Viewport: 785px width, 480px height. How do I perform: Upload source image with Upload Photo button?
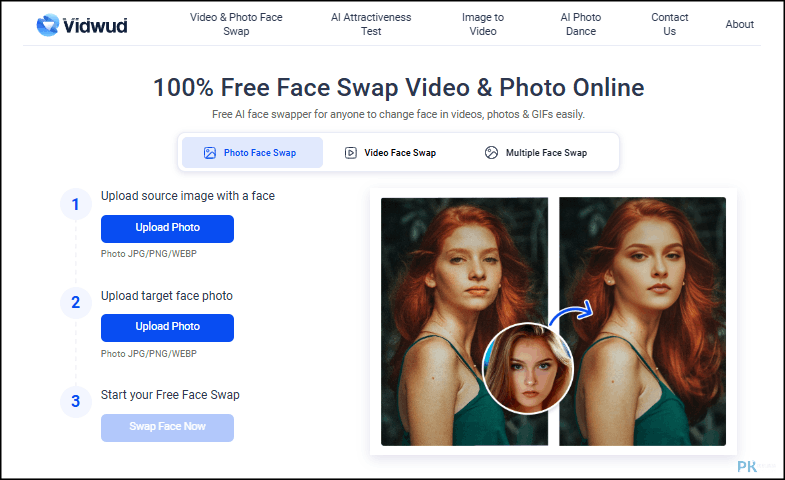[x=167, y=229]
